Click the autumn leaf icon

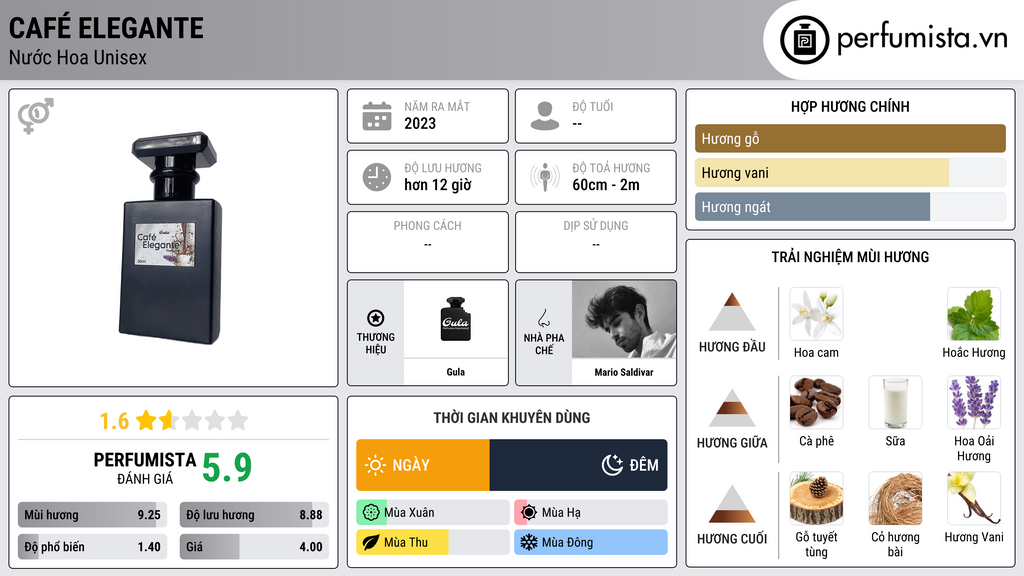(371, 542)
